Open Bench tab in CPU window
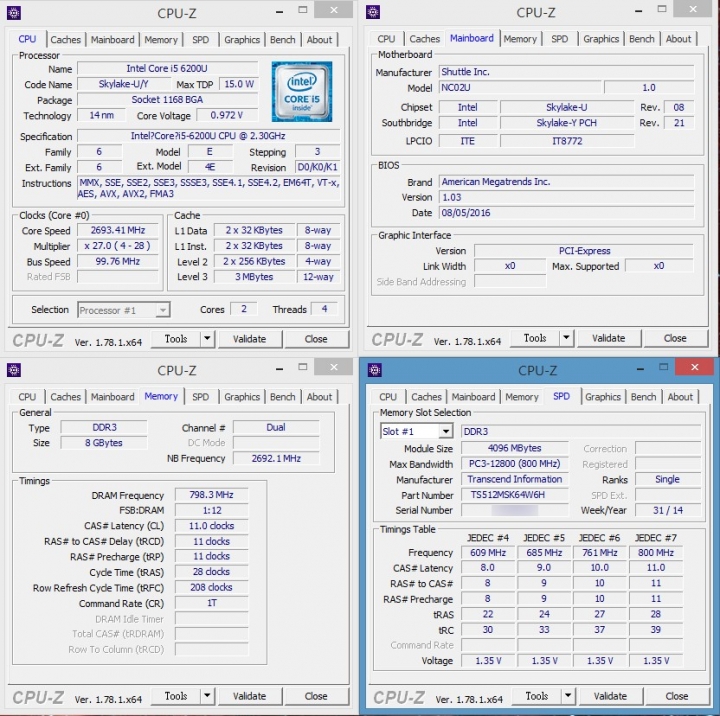Screen dimensions: 720x716 (282, 40)
